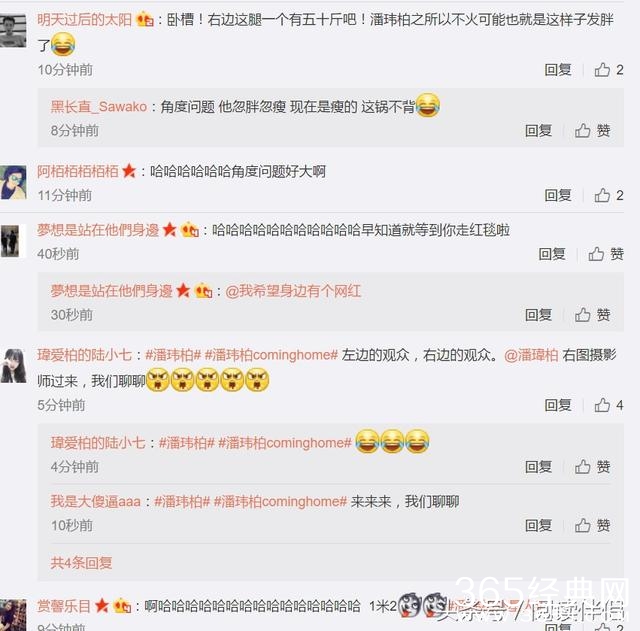View 瑋爱柏的陆小七's avatar picture

[13, 366]
